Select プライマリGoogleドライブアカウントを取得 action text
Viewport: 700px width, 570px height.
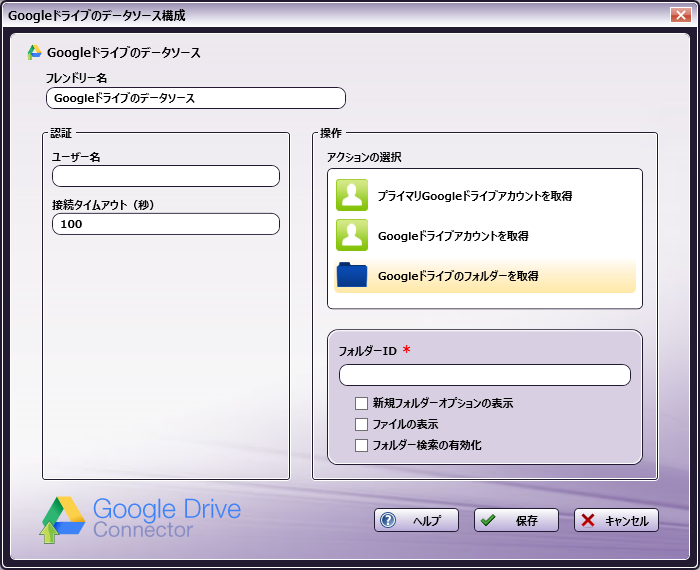pyautogui.click(x=475, y=196)
